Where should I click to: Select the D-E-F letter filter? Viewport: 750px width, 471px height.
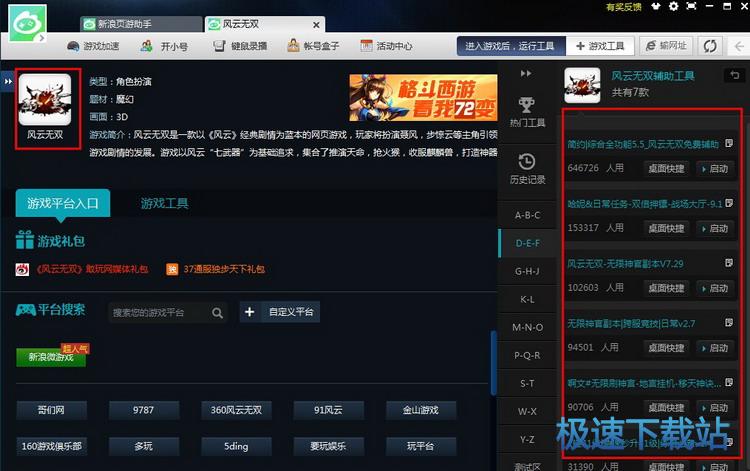pos(528,243)
